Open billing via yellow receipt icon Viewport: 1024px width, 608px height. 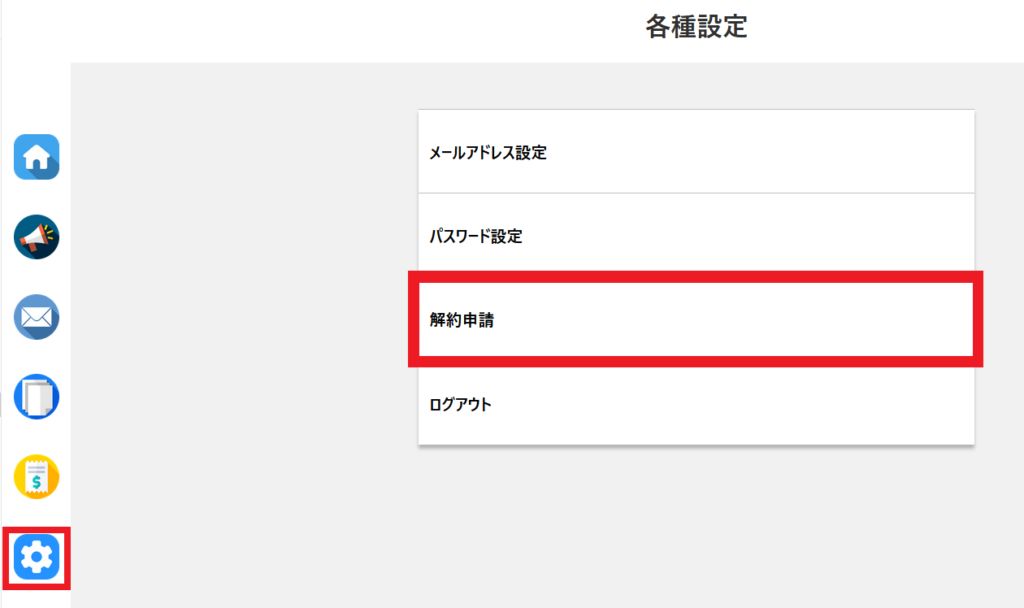click(36, 477)
